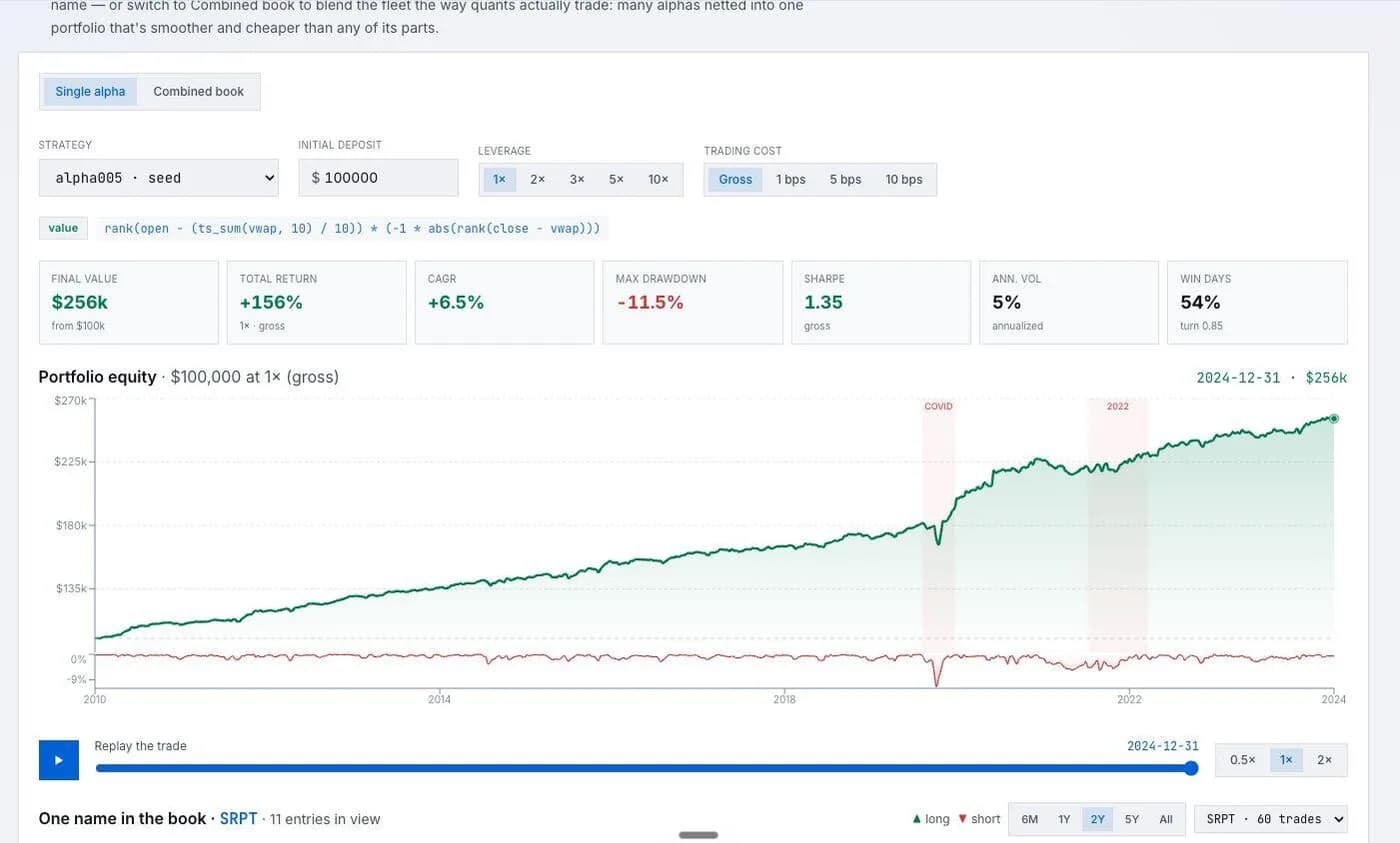Set replay speed to 2×
The image size is (1400, 843).
tap(1324, 760)
